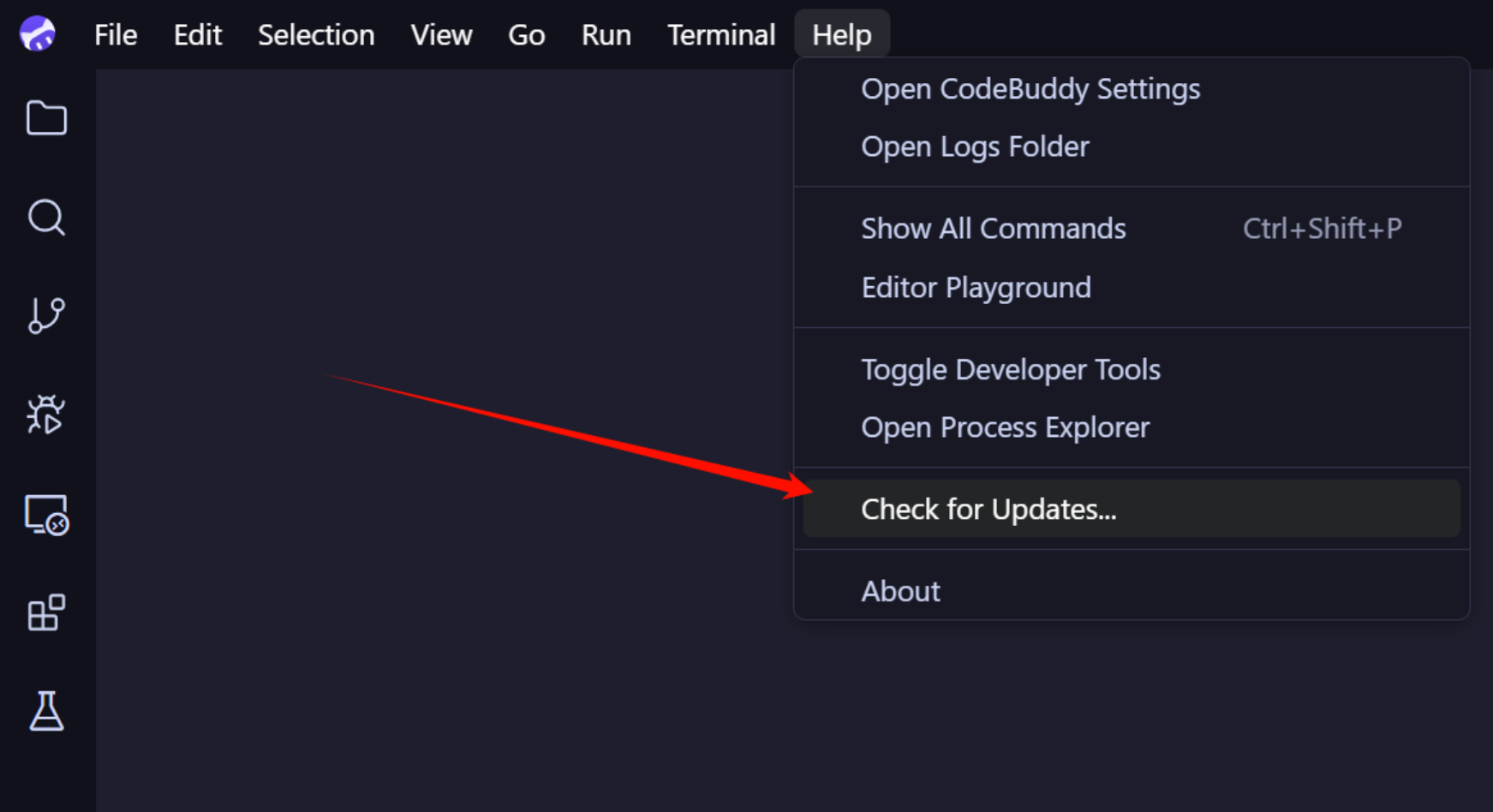The width and height of the screenshot is (1493, 812).
Task: Click the CodeBuddy logo icon
Action: [x=38, y=34]
